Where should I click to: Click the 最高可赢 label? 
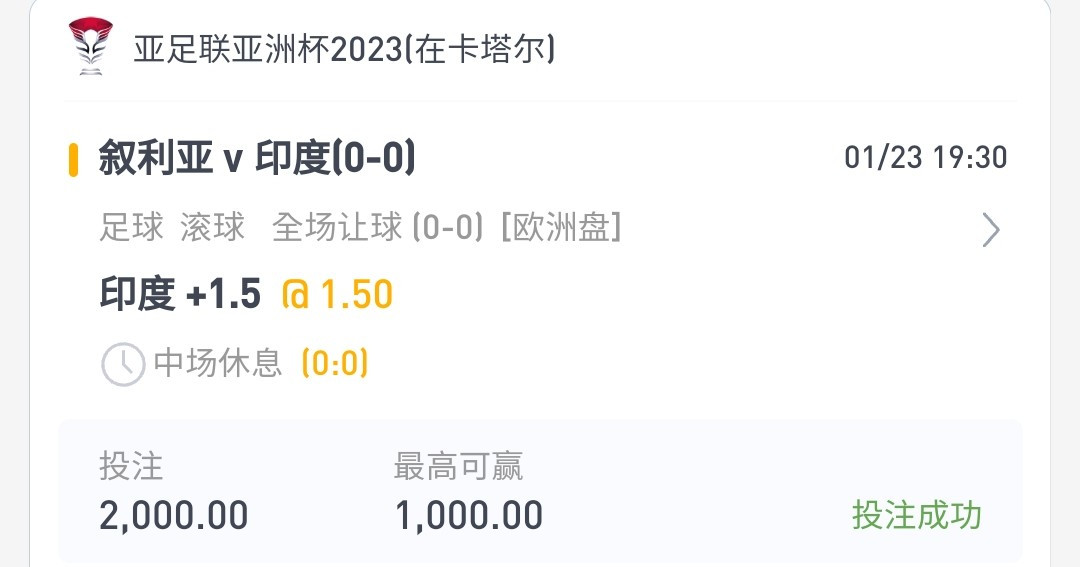[x=458, y=466]
